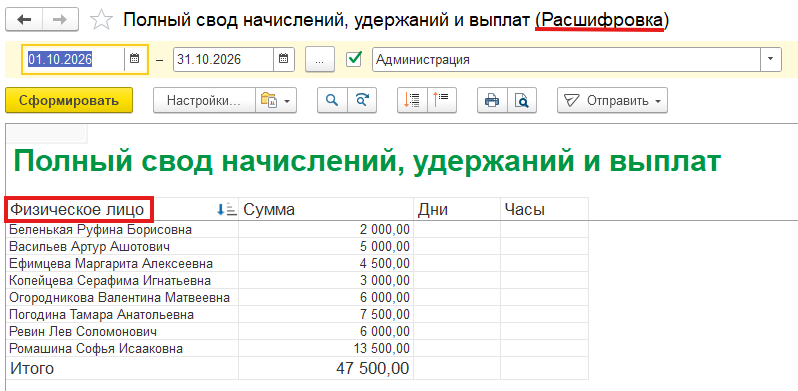Open print preview icon
Screen dimensions: 798x391
point(522,100)
